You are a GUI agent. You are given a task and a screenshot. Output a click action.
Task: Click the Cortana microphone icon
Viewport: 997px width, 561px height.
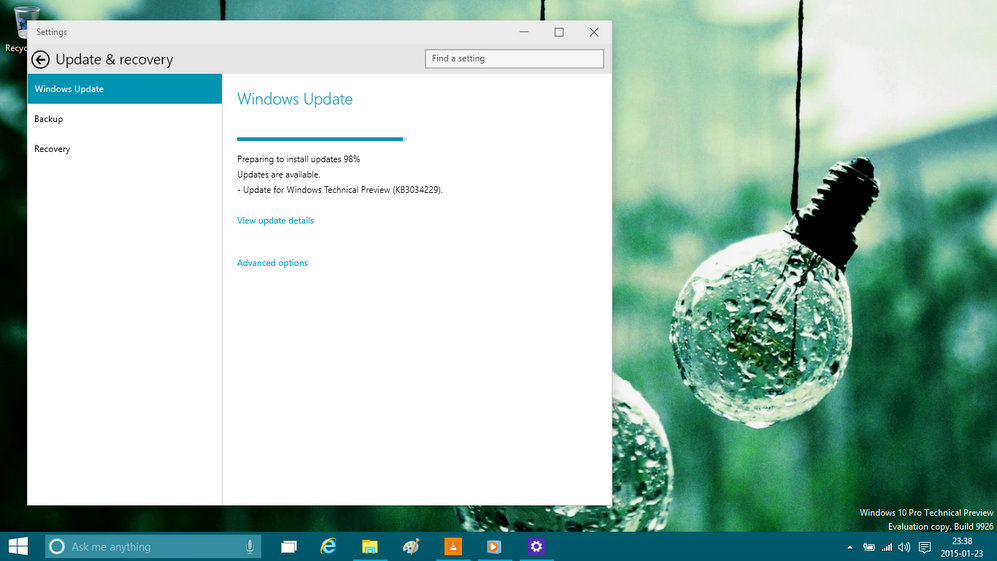[x=249, y=547]
